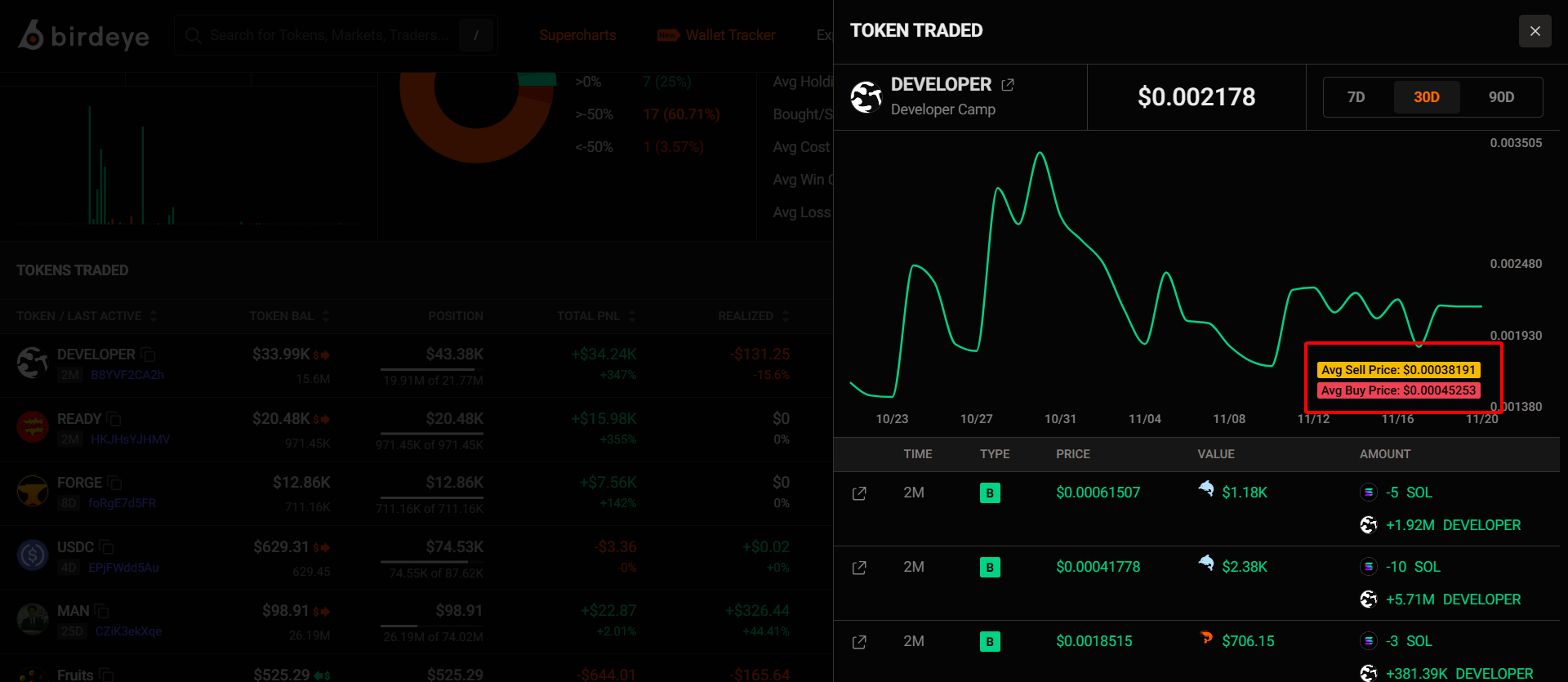Sort by TOTAL PNL column
The image size is (1568, 682).
pos(596,316)
